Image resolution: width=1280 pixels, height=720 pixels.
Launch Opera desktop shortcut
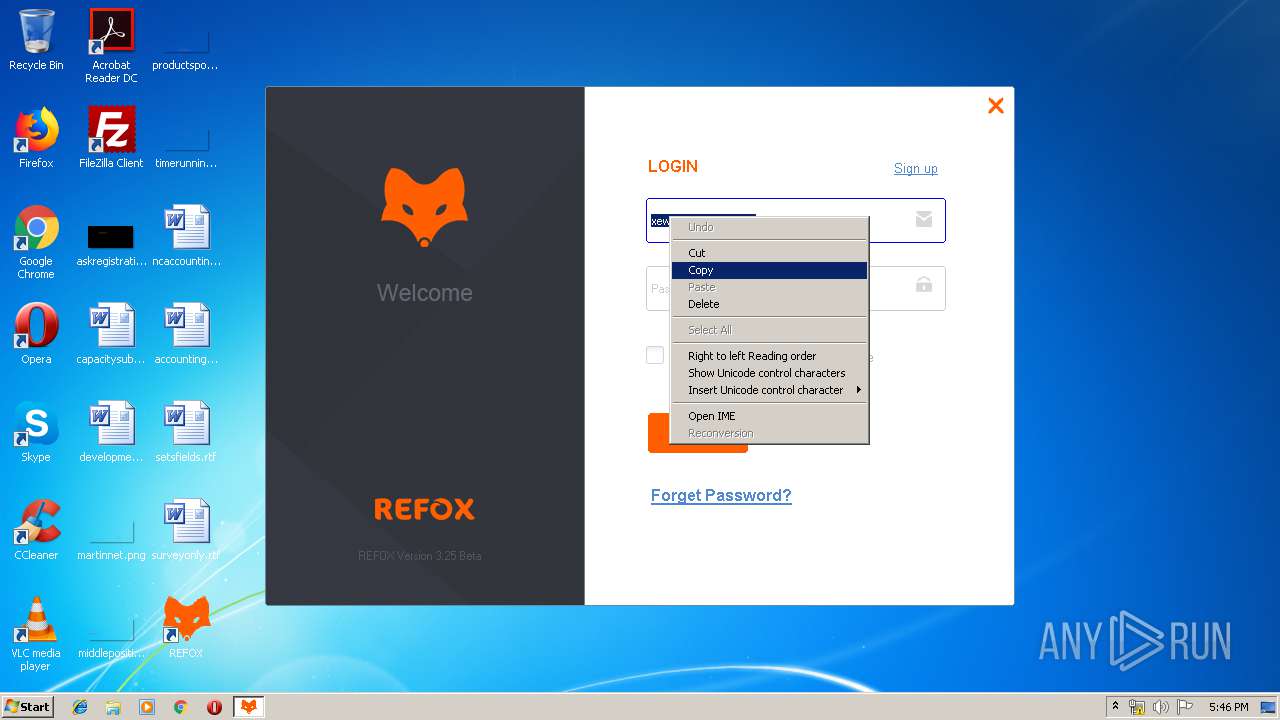(36, 334)
